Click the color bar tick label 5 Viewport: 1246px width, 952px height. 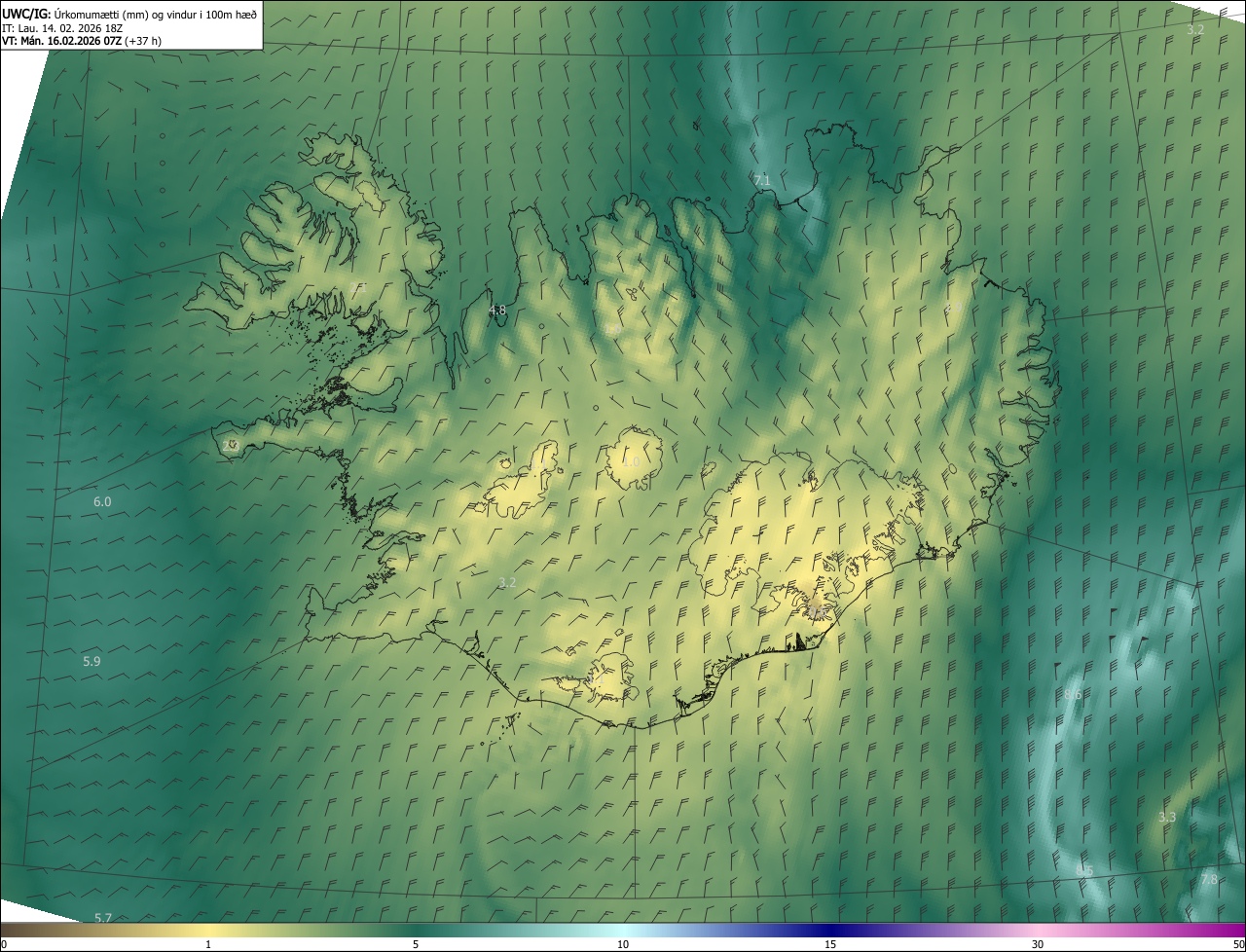pyautogui.click(x=416, y=945)
